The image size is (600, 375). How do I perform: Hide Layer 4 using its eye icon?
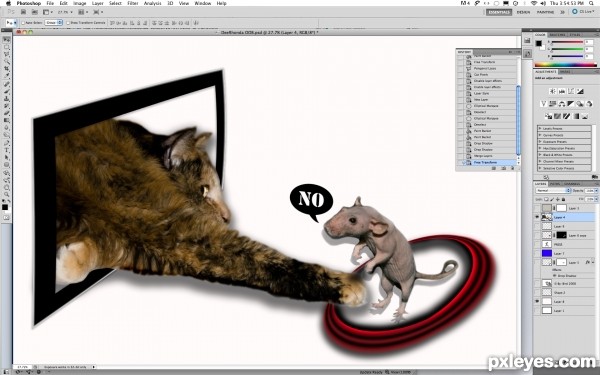pyautogui.click(x=537, y=217)
